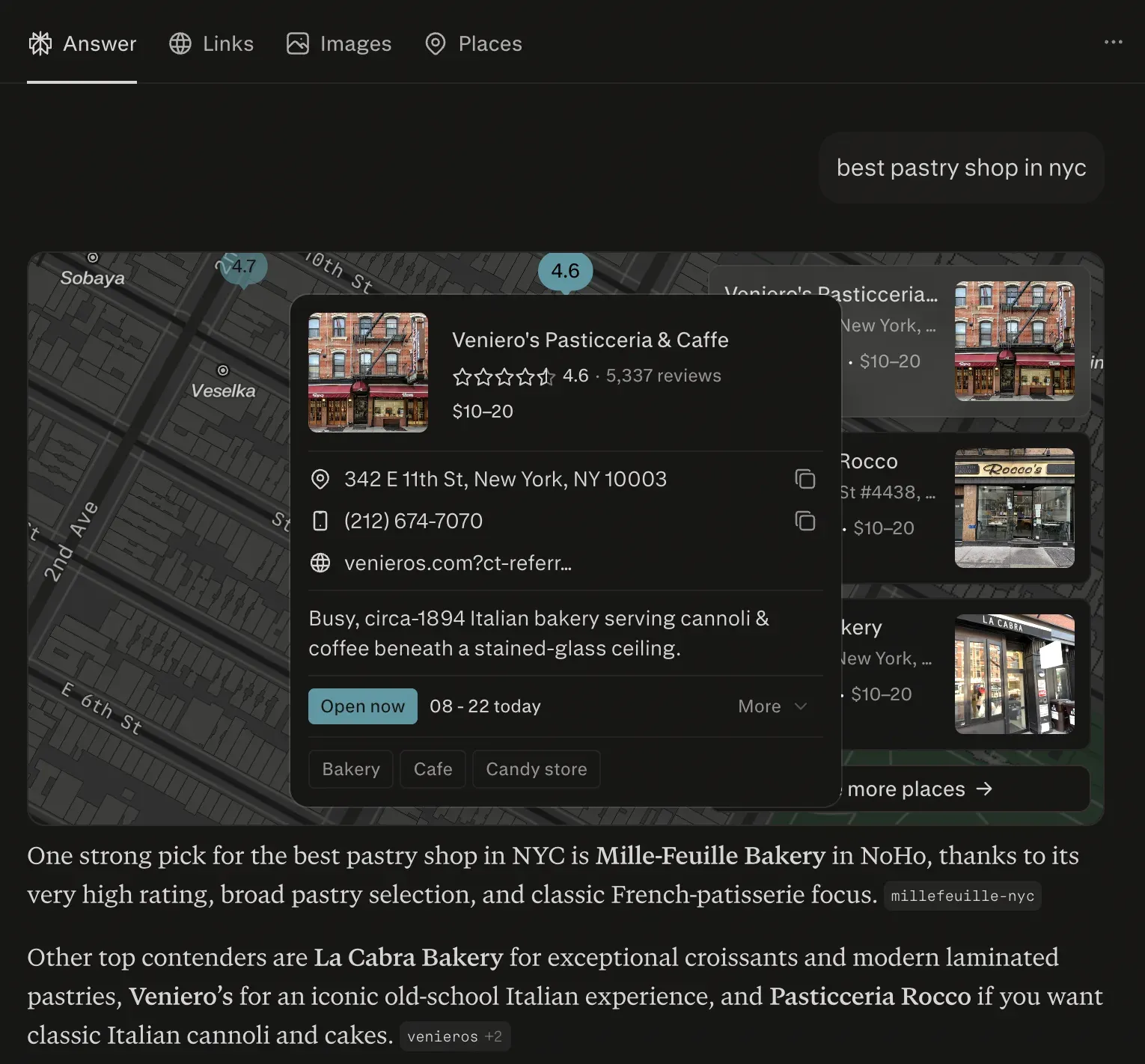Click the Pasticceria Rocco bold text
This screenshot has height=1064, width=1145.
pyautogui.click(x=870, y=996)
